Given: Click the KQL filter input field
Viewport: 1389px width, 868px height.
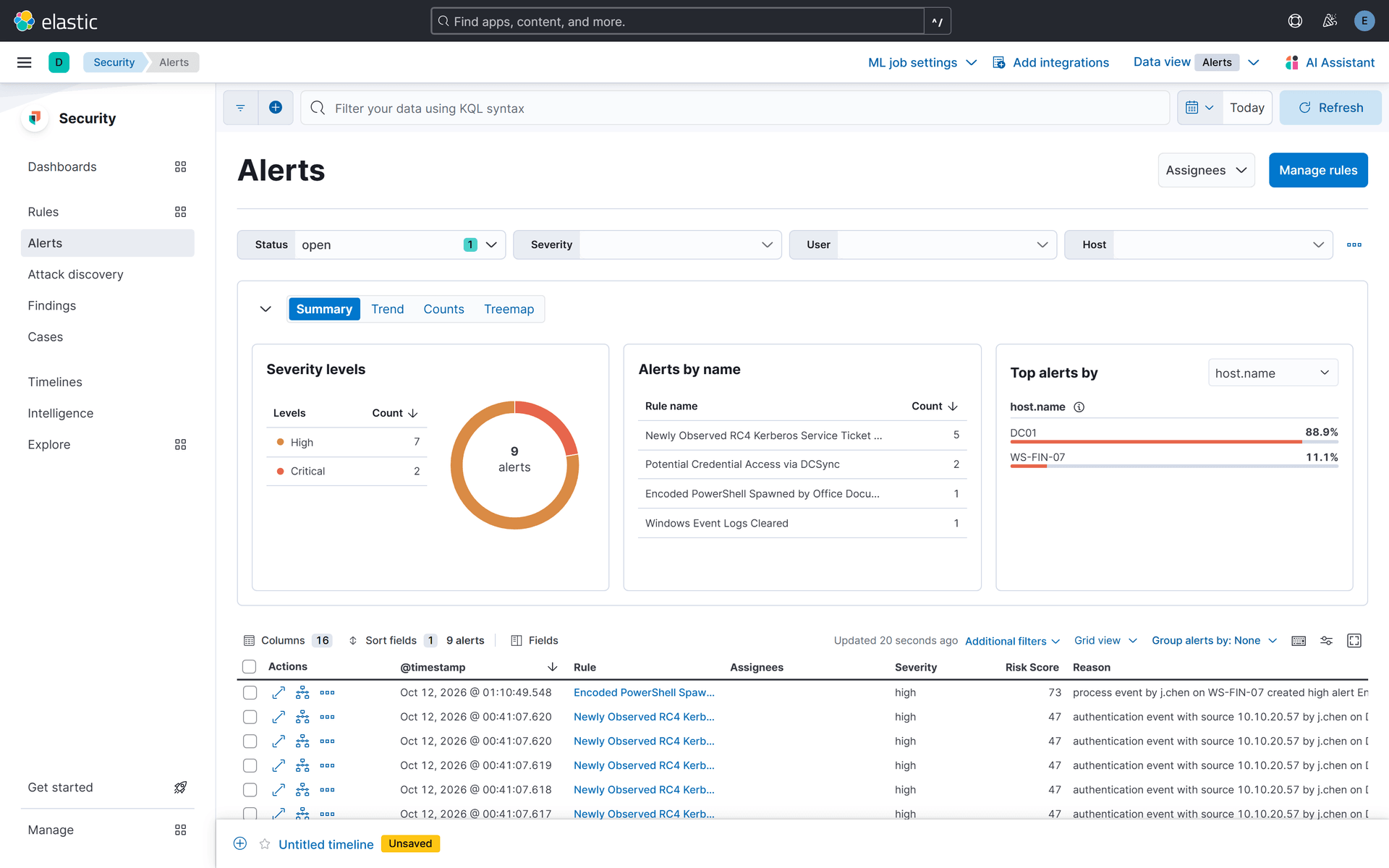Looking at the screenshot, I should (735, 108).
